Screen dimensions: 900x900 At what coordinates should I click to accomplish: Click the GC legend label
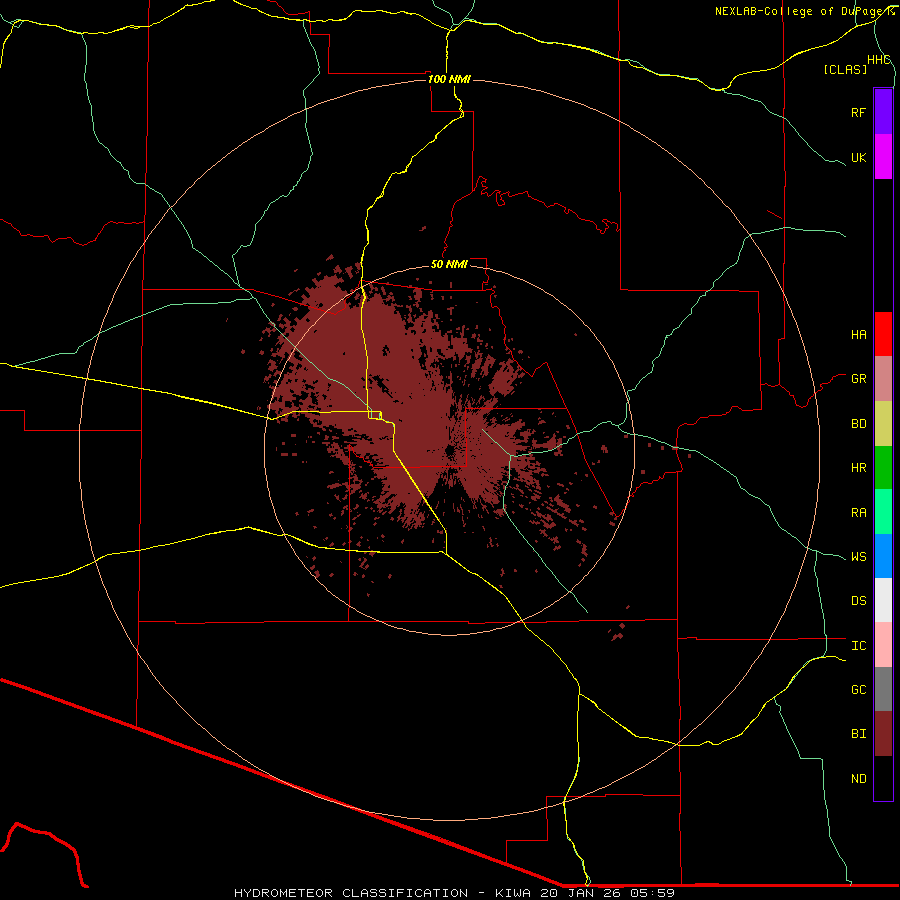pyautogui.click(x=858, y=690)
